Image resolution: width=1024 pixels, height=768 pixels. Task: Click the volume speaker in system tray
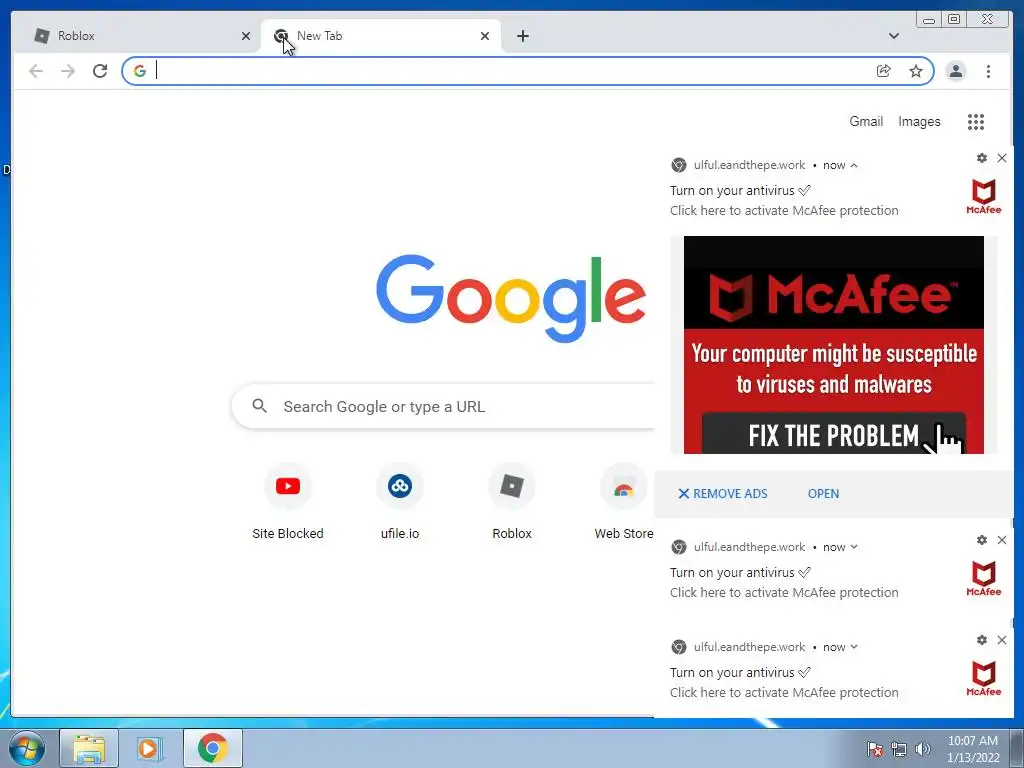922,749
